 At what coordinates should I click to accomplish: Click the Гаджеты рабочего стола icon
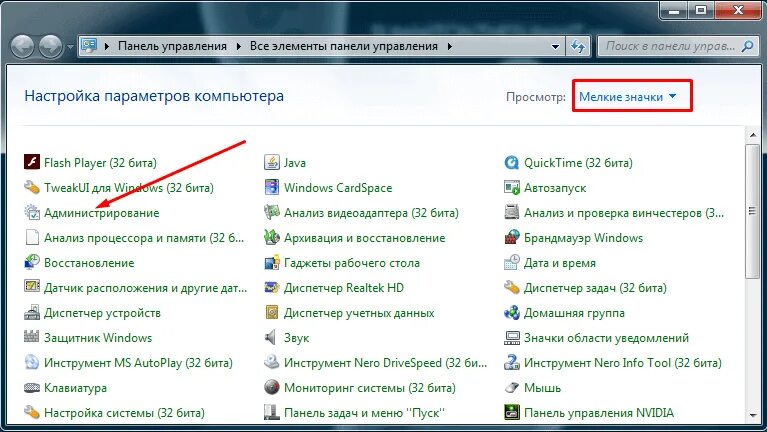[x=271, y=263]
